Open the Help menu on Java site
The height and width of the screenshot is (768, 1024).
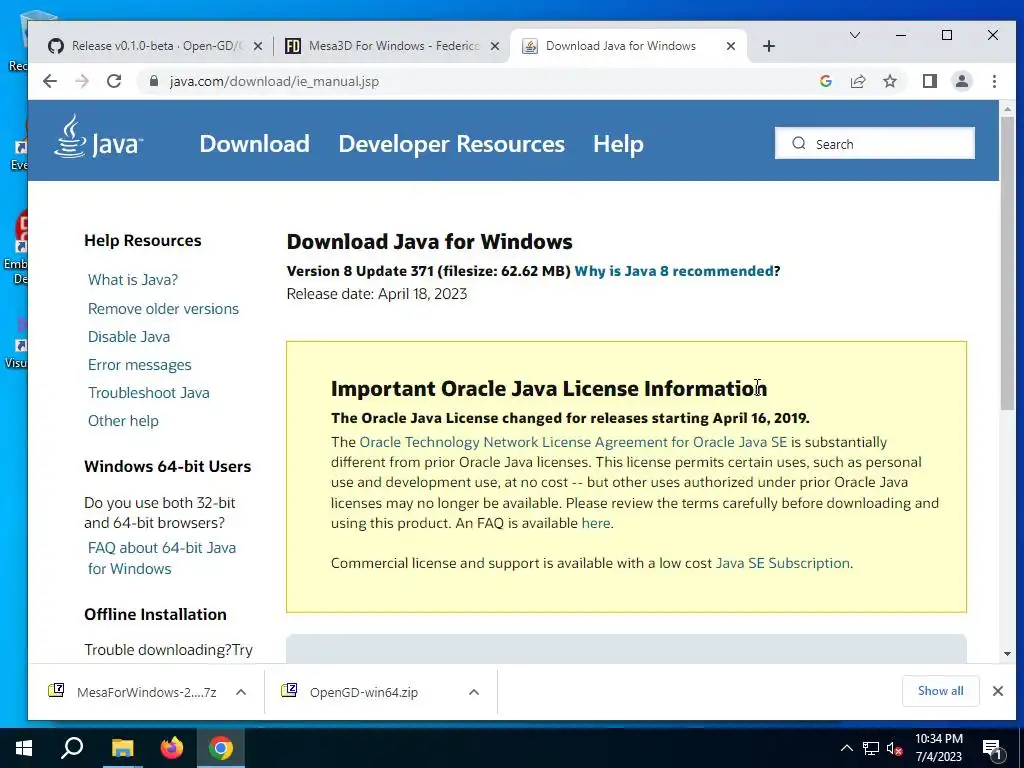pyautogui.click(x=618, y=144)
